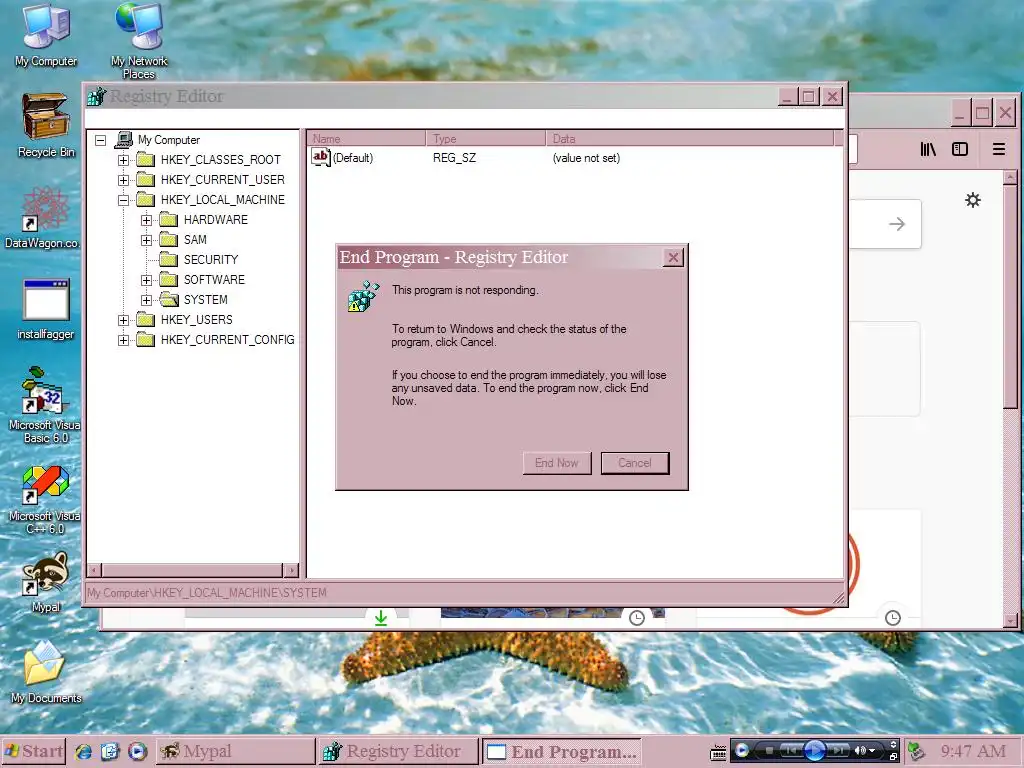
Task: Click the 9:47 AM taskbar clock
Action: (973, 752)
